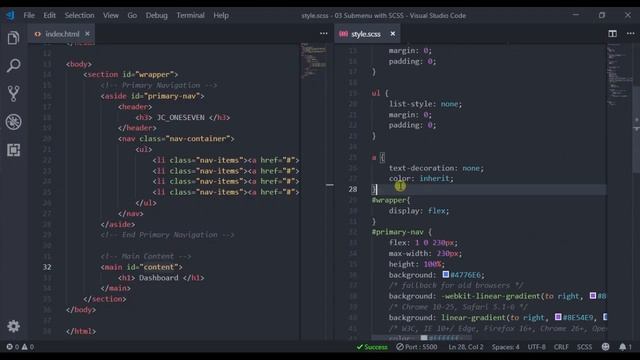The height and width of the screenshot is (360, 640).
Task: Click the index.html minimap
Action: pyautogui.click(x=313, y=60)
